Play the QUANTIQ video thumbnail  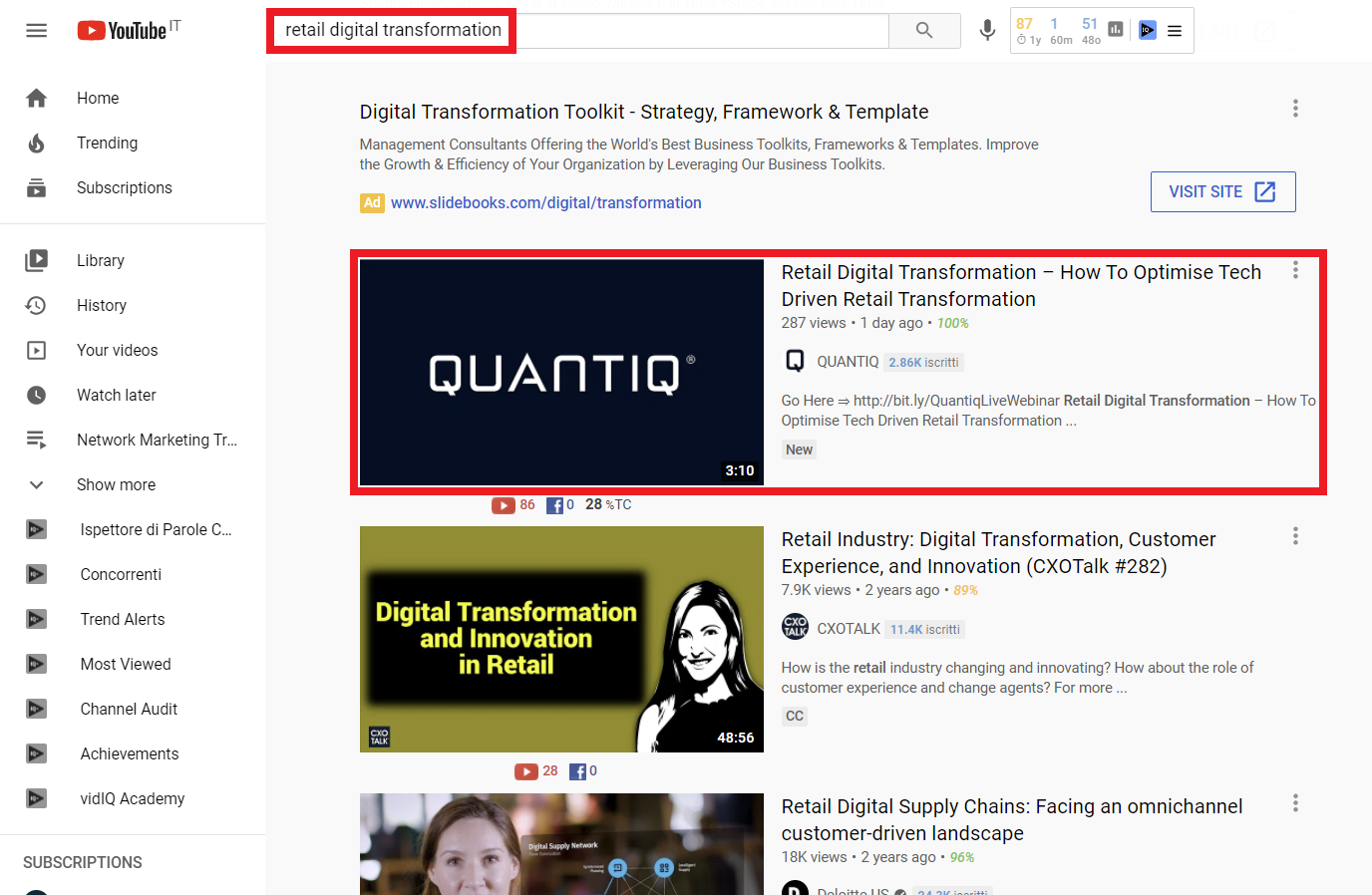click(x=561, y=373)
